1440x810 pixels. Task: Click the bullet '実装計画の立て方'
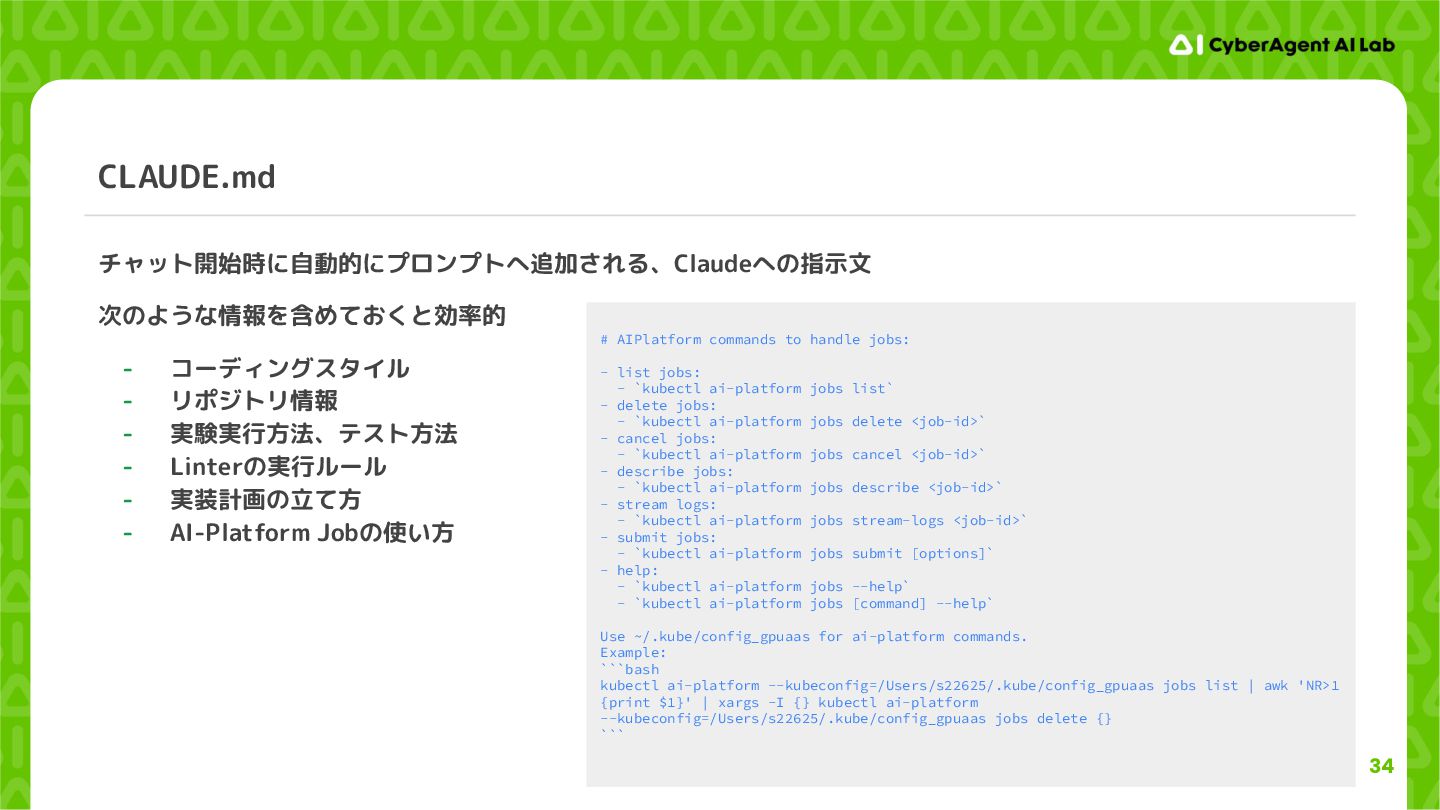pyautogui.click(x=266, y=499)
